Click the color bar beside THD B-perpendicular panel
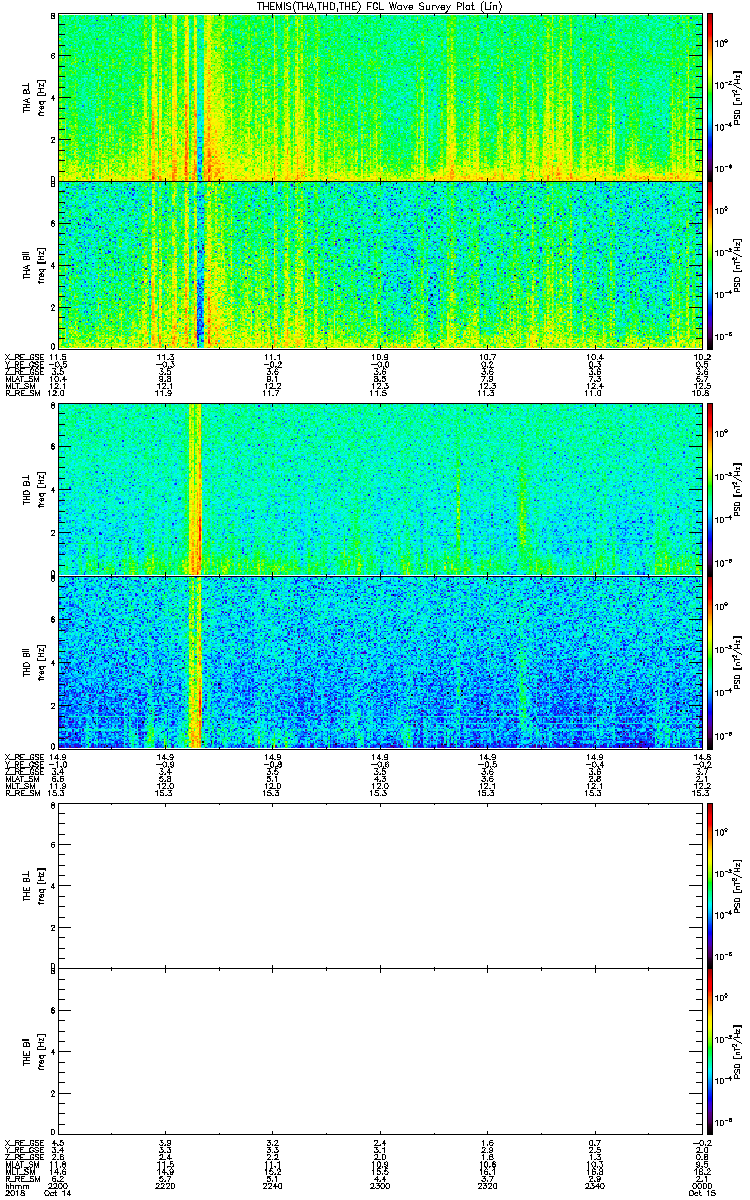750x1200 pixels. [x=711, y=489]
